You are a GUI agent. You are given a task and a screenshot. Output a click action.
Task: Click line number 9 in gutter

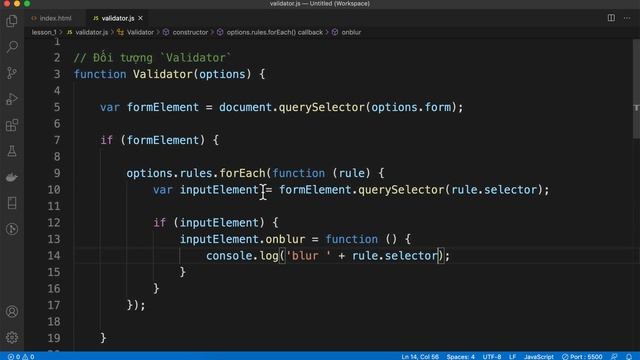(57, 173)
